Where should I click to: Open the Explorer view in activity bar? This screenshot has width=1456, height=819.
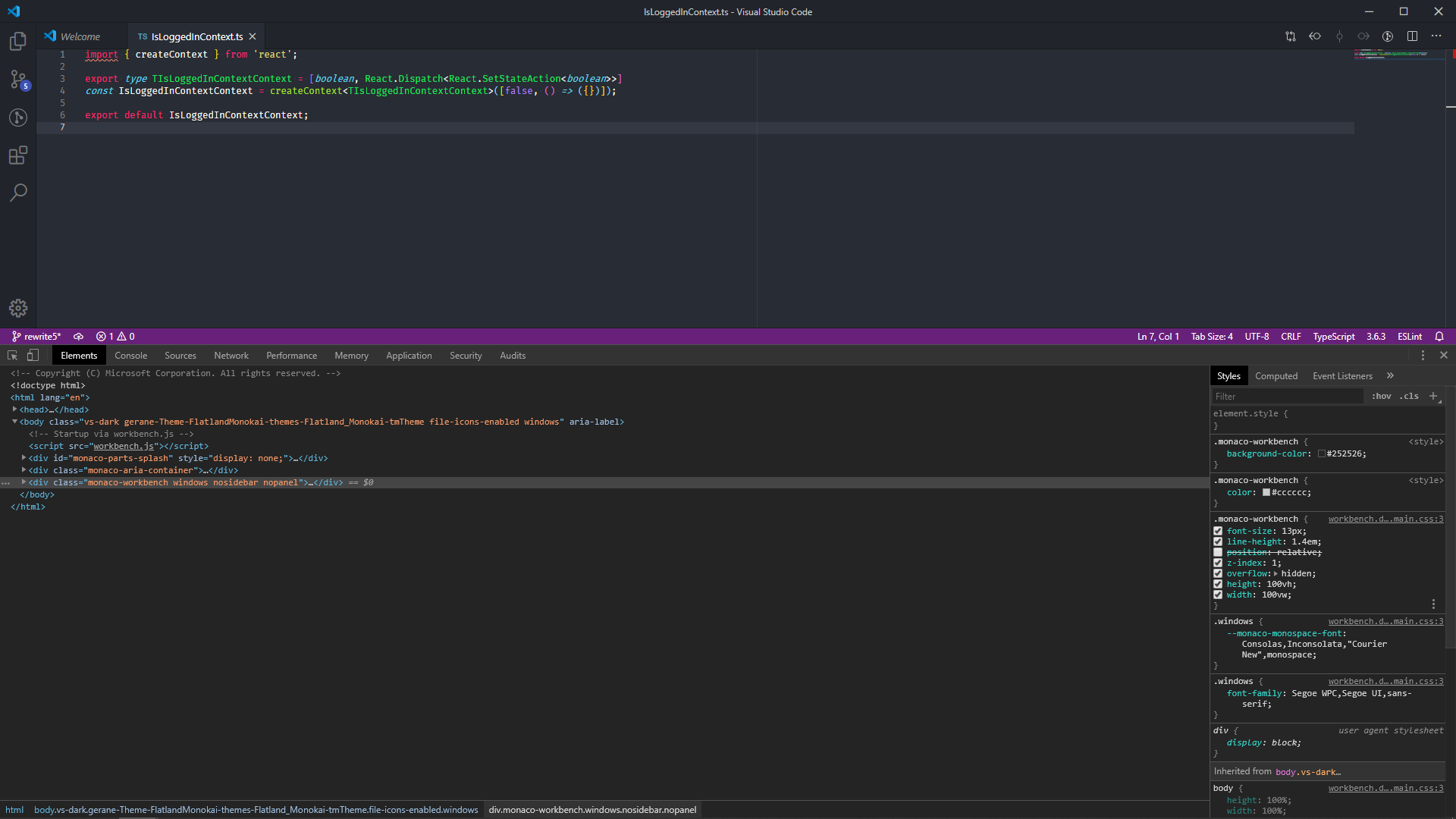(x=18, y=41)
